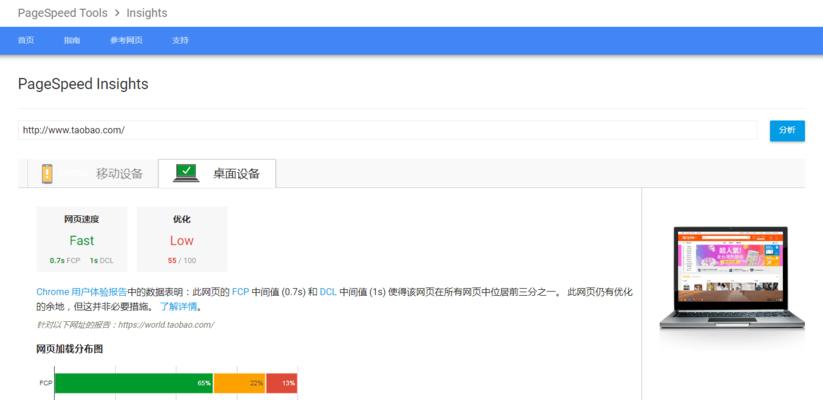Go to 首页 in the blue navigation bar

click(26, 40)
